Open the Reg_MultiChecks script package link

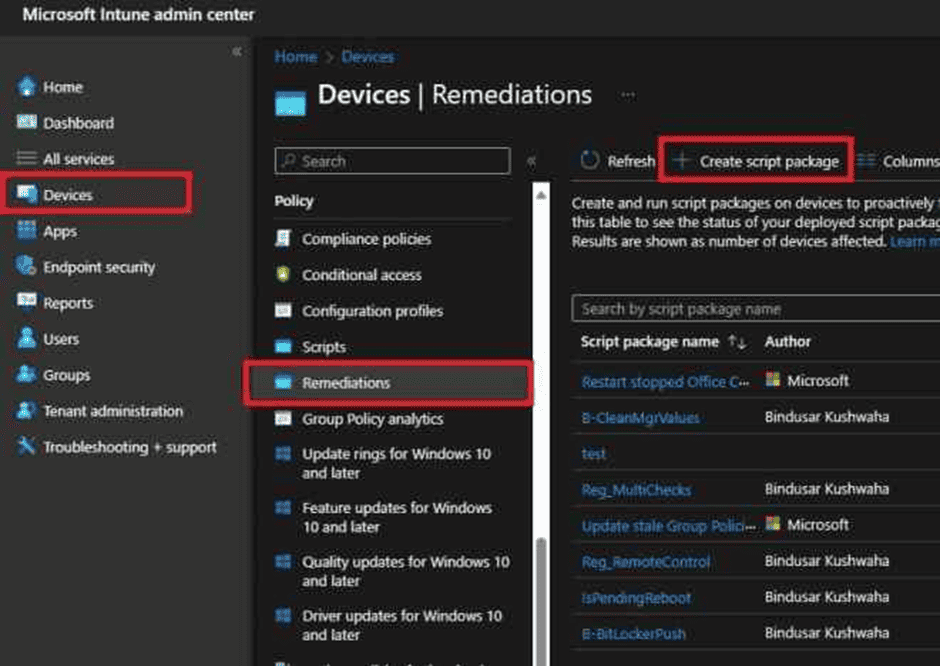(x=636, y=490)
